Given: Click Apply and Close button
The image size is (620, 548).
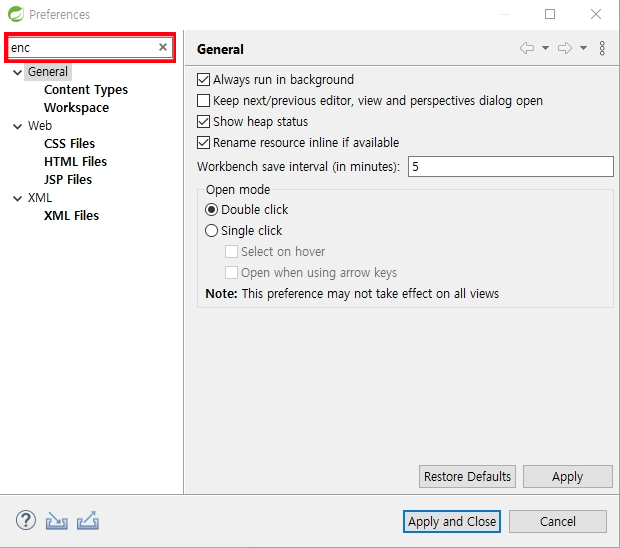Looking at the screenshot, I should (x=452, y=522).
